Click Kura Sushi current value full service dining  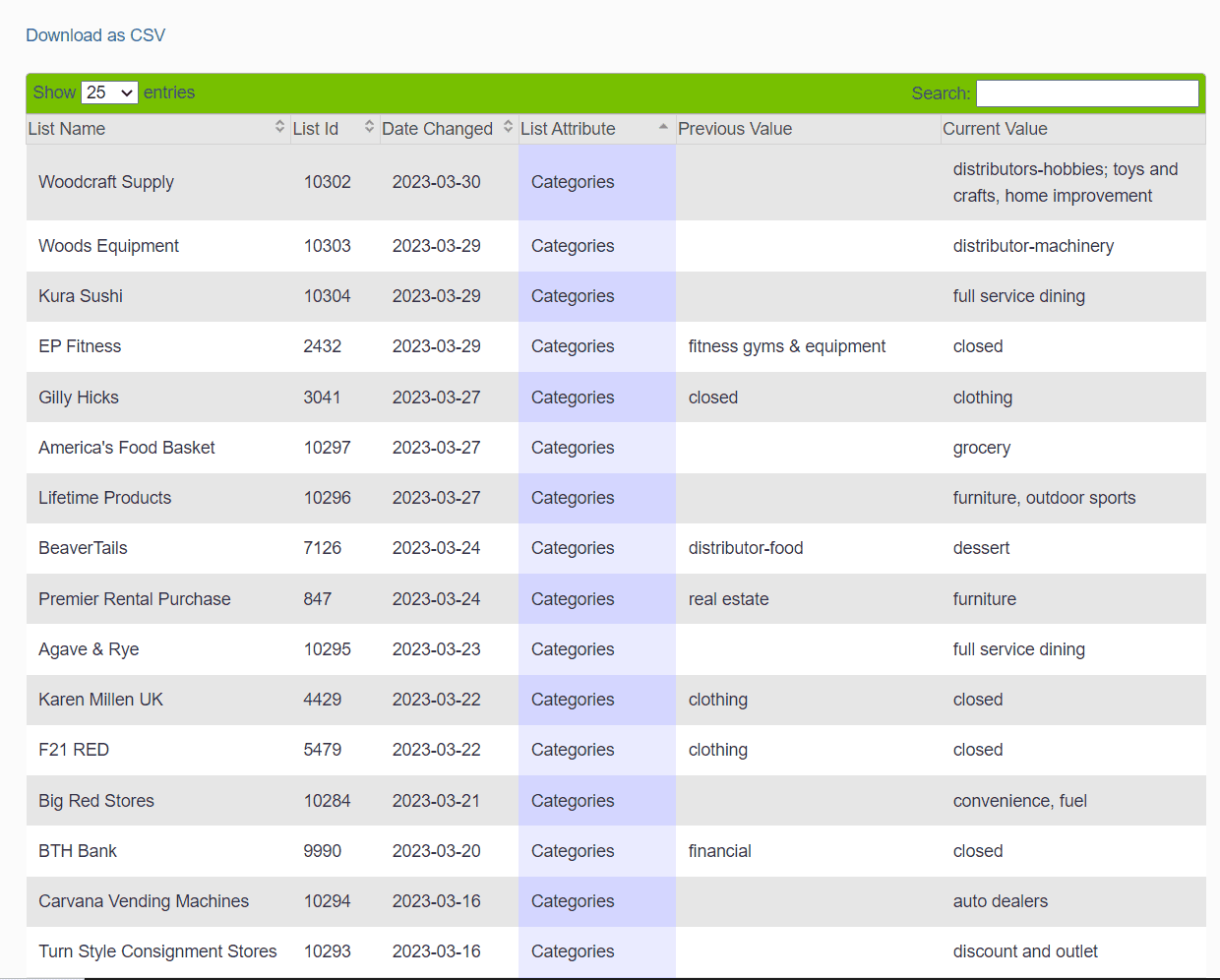pyautogui.click(x=1019, y=296)
